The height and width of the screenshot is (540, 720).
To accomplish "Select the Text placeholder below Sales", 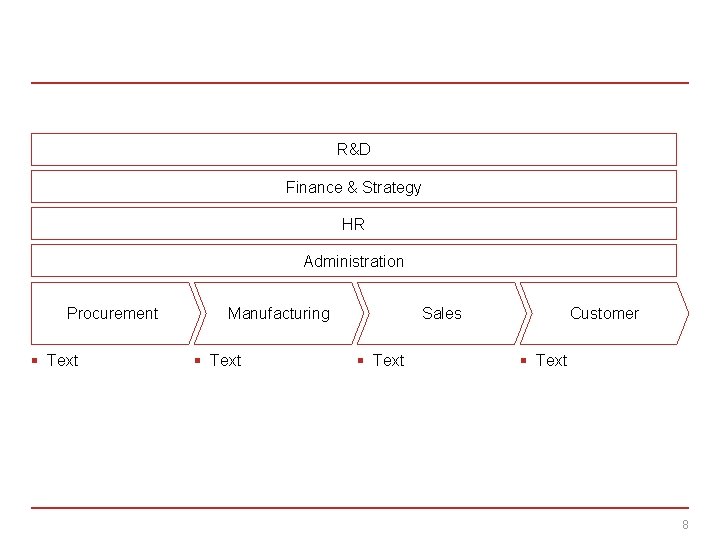I will pyautogui.click(x=388, y=360).
